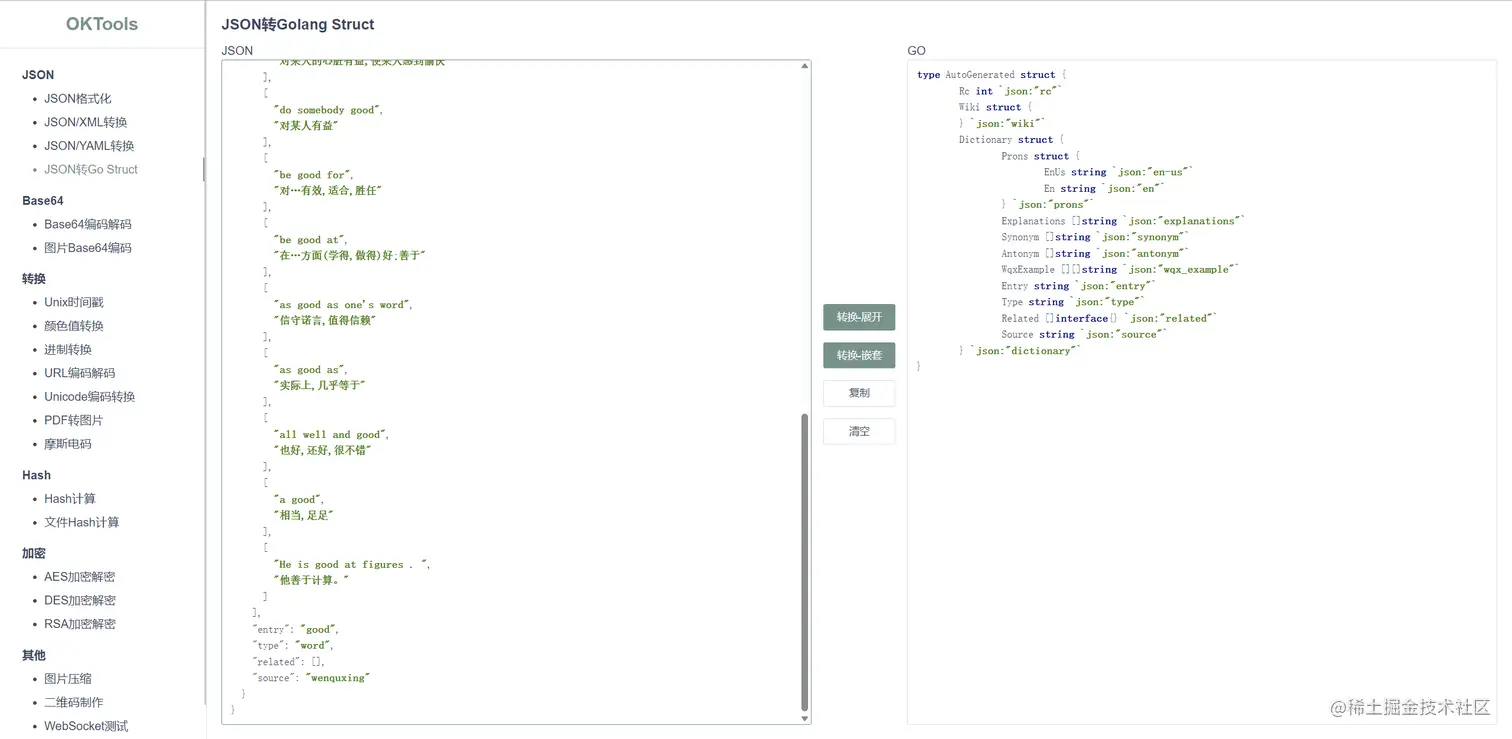The height and width of the screenshot is (739, 1512).
Task: Click the "source": "wenquxing" JSON line
Action: (311, 678)
